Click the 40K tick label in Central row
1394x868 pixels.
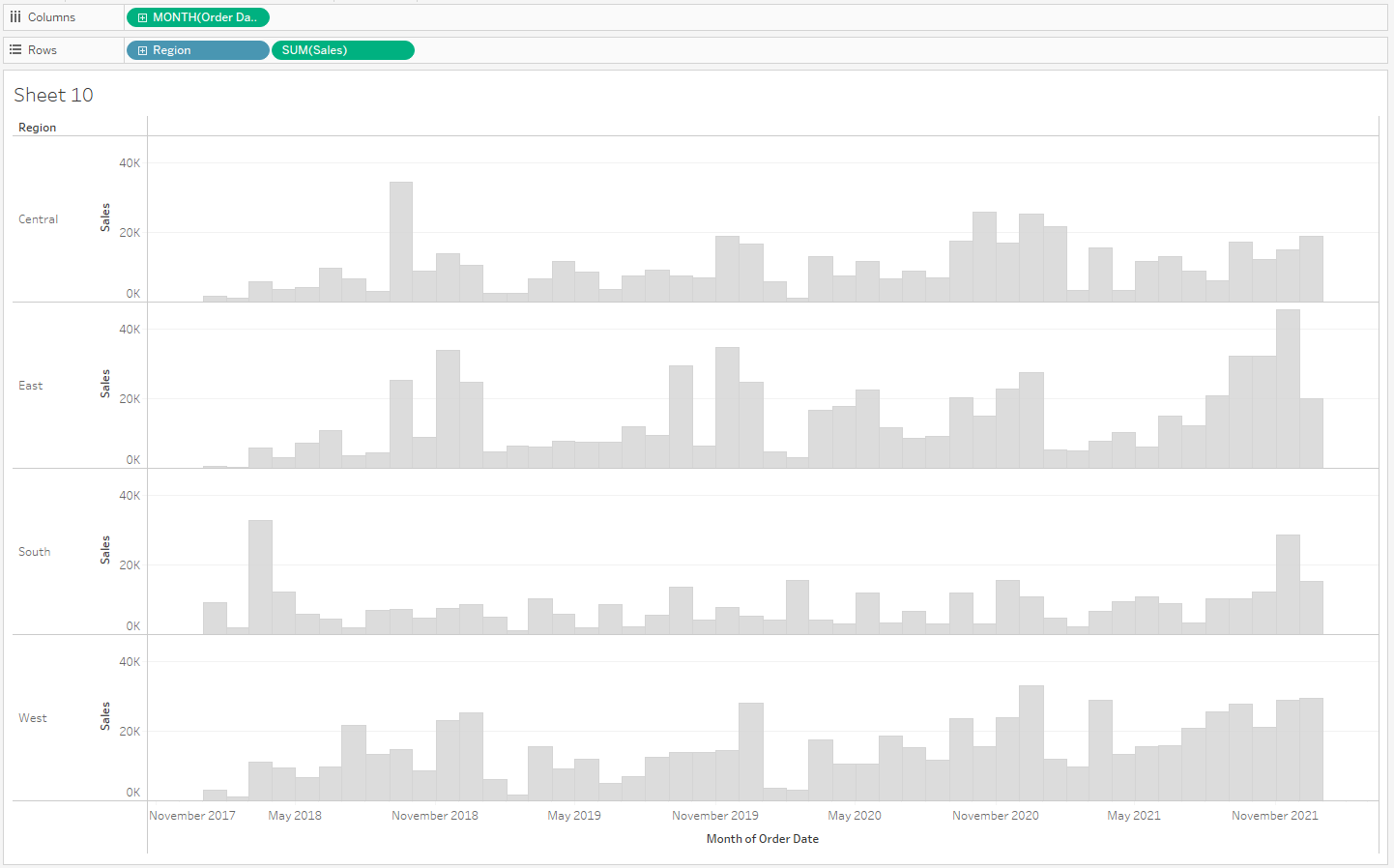click(x=130, y=163)
